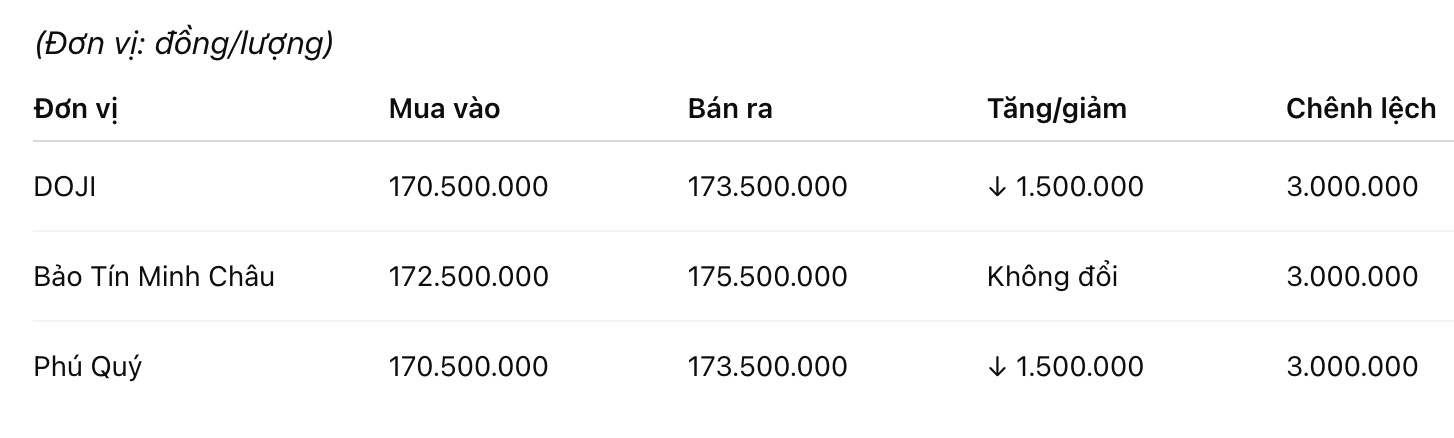Viewport: 1454px width, 438px height.
Task: Select the Phú Quý row name
Action: [88, 367]
